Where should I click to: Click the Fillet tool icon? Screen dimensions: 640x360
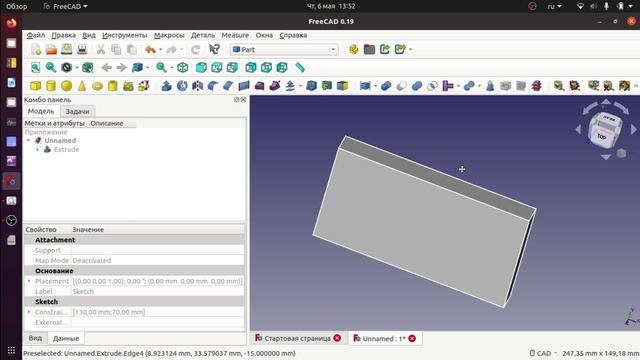[x=213, y=86]
